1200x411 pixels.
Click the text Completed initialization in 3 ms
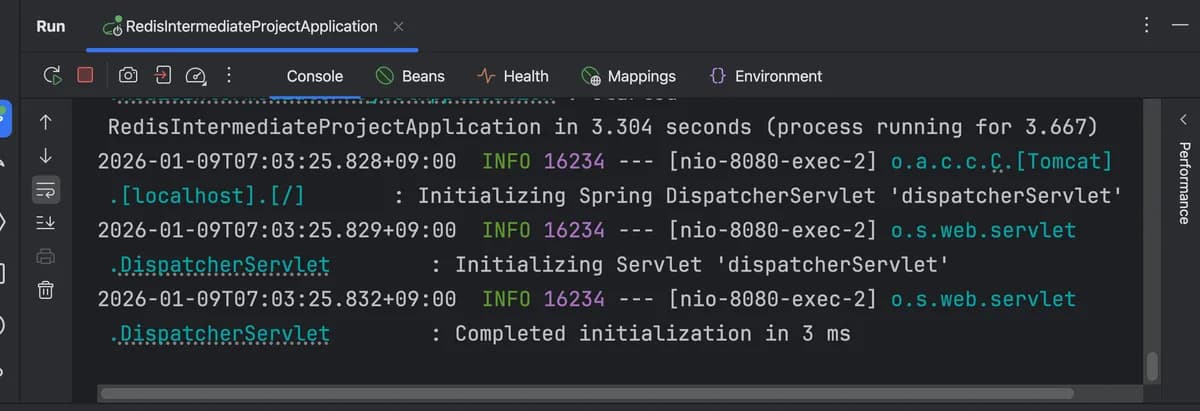[653, 334]
